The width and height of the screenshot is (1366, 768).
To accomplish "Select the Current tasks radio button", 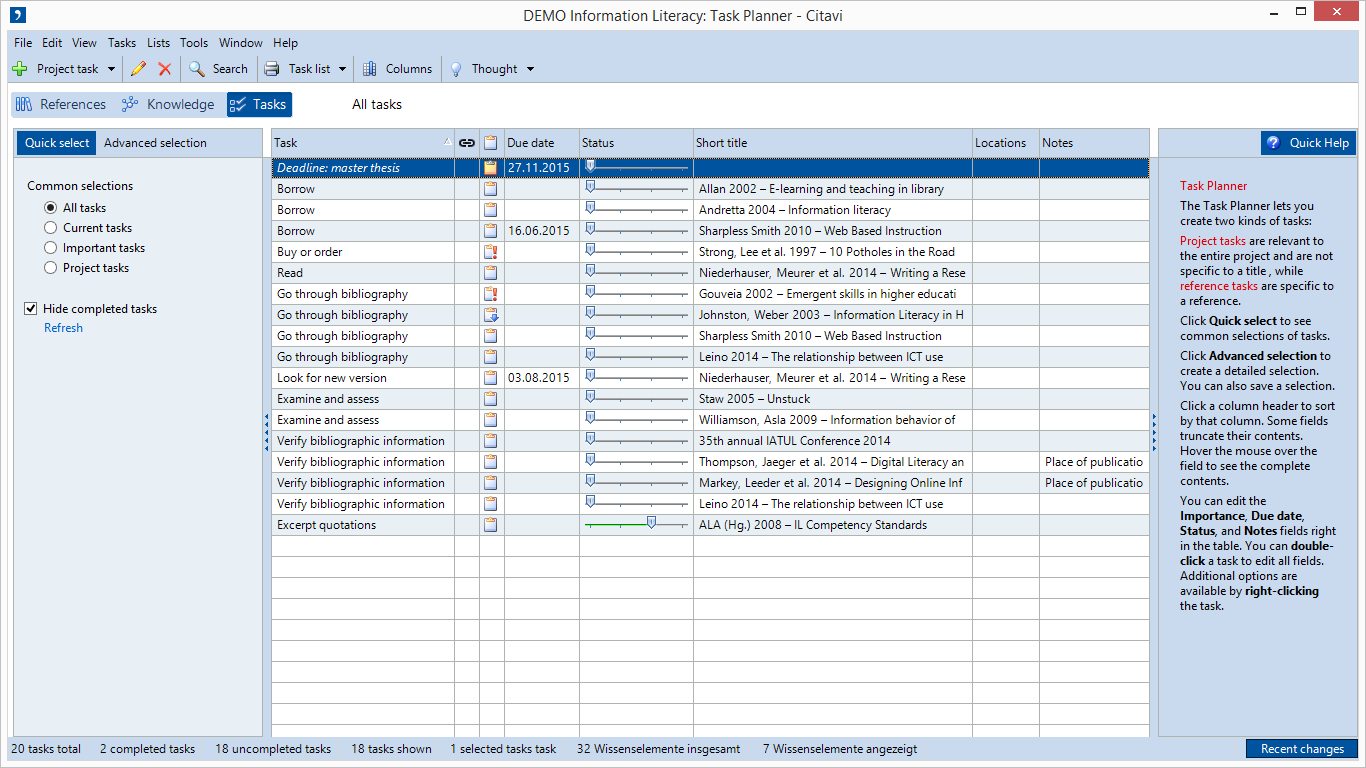I will click(x=51, y=228).
